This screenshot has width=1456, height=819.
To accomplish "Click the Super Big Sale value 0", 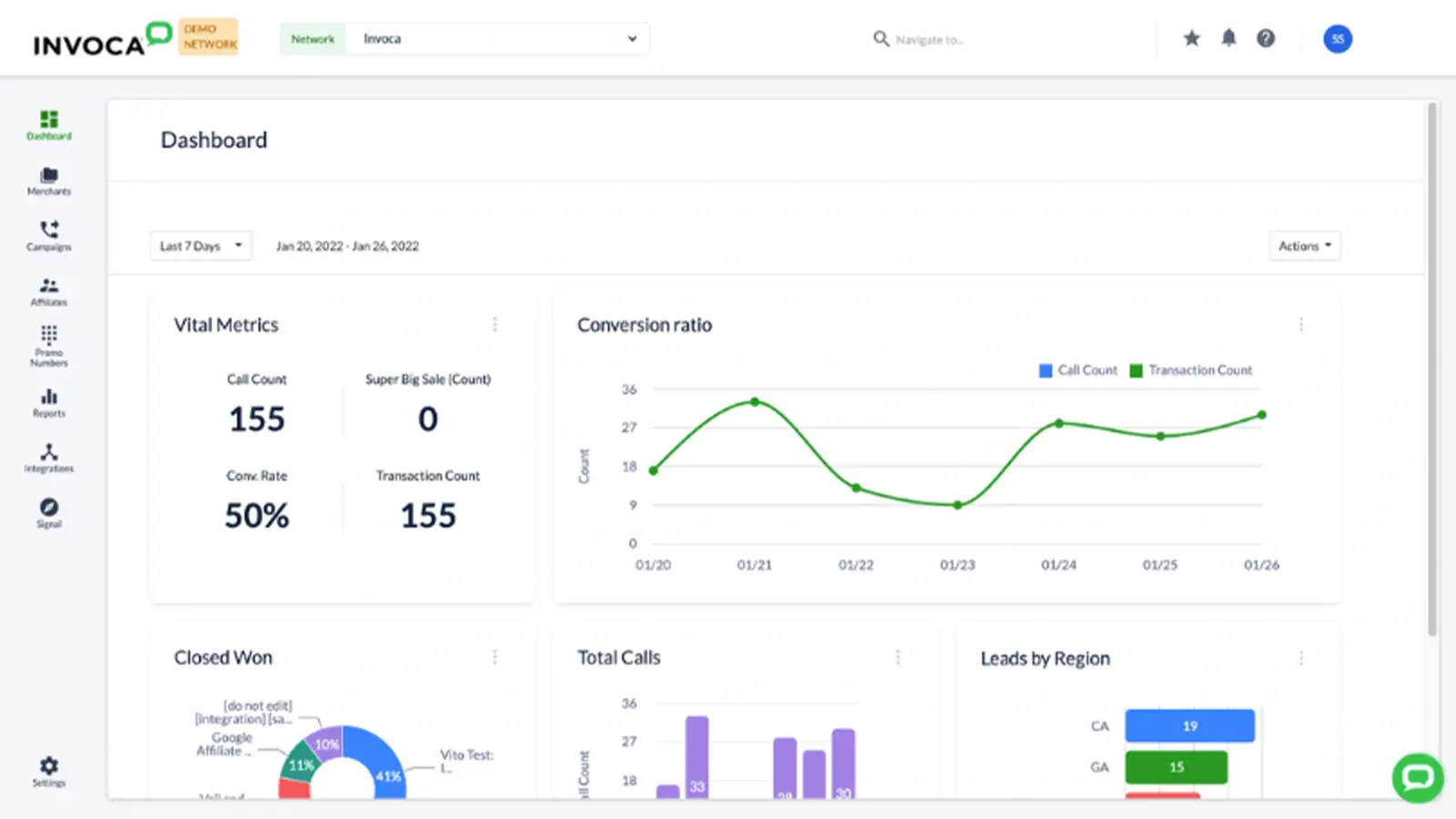I will point(428,420).
